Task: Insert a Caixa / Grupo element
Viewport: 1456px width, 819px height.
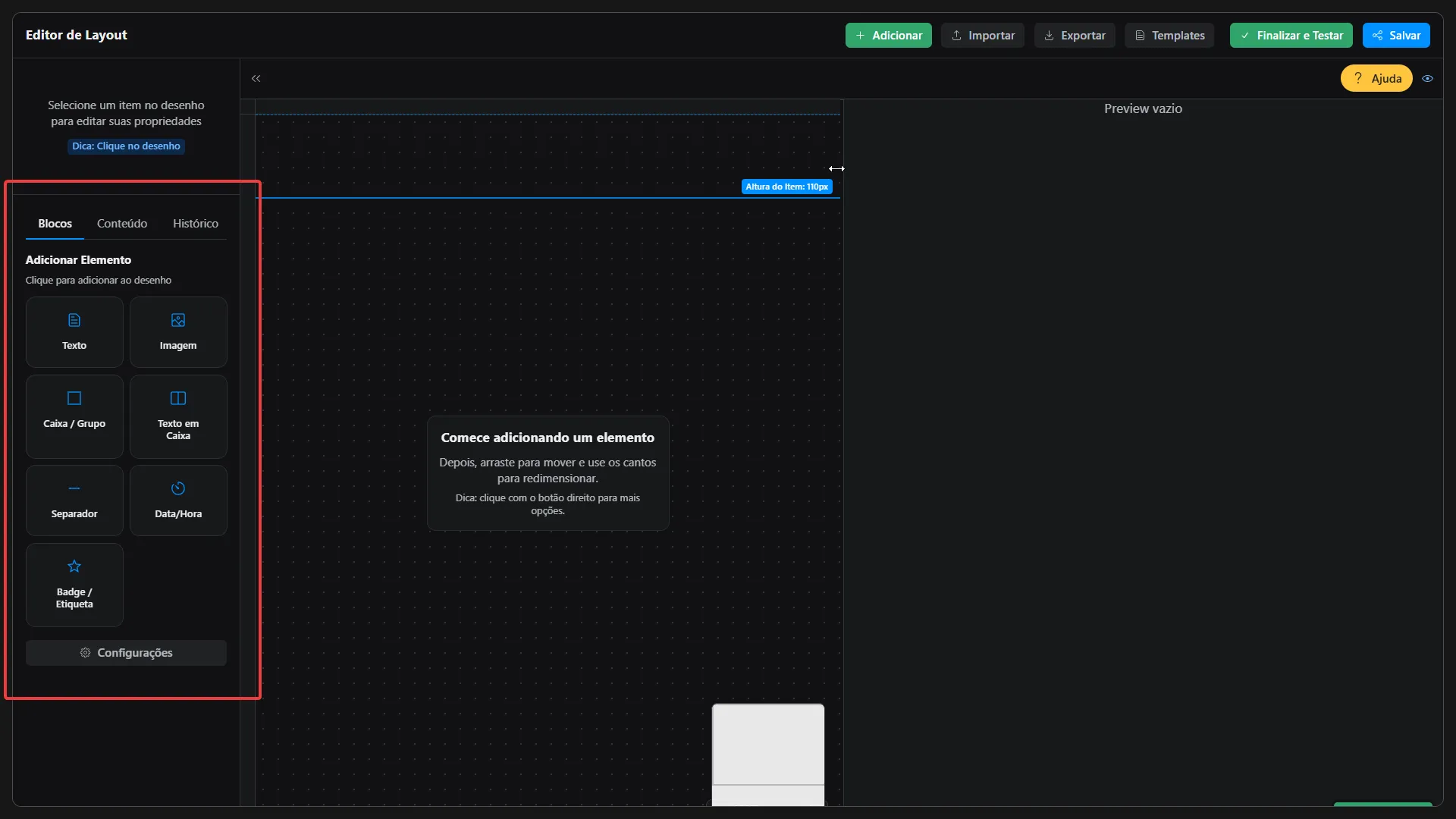Action: (x=74, y=416)
